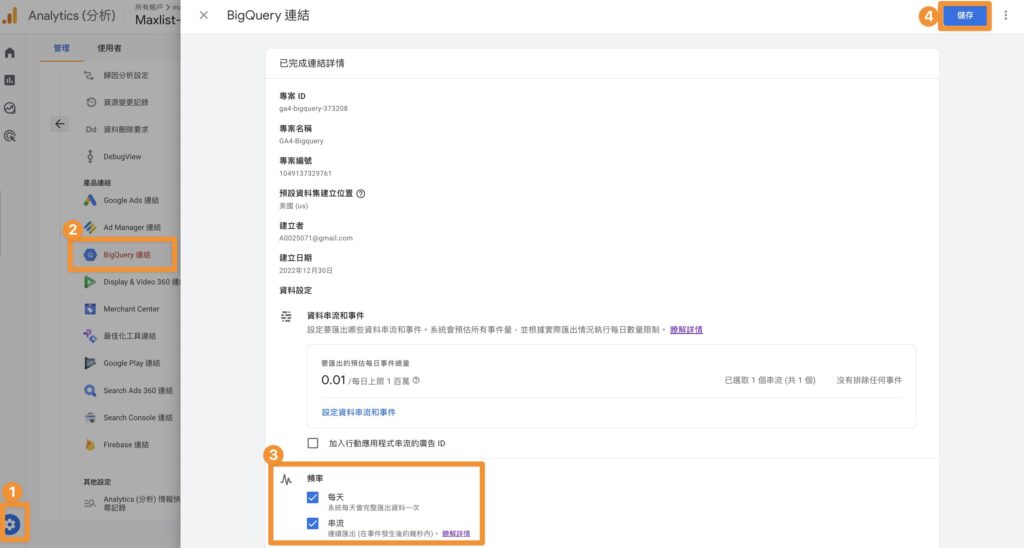Click the Display & Video 360 icon

[x=90, y=282]
